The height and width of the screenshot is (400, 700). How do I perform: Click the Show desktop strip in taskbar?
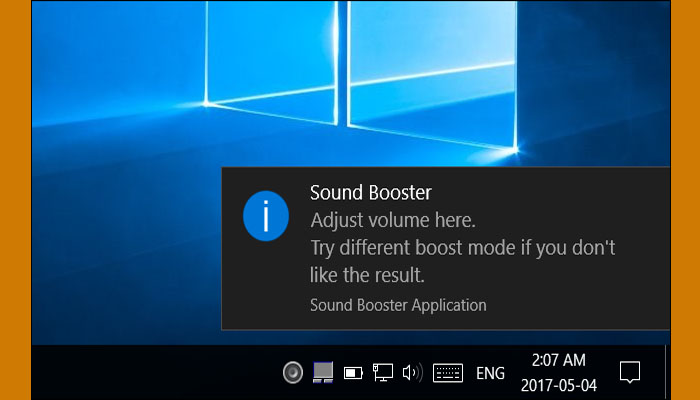point(668,372)
